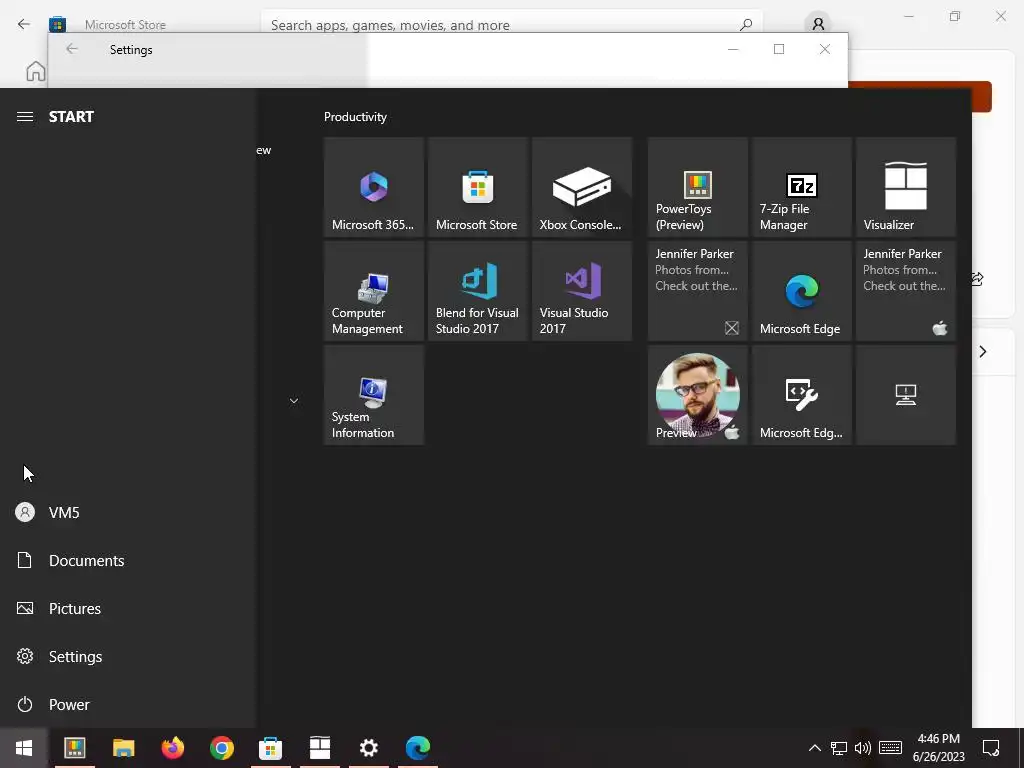Open Jennifer Parker mail tile with envelope

(697, 291)
